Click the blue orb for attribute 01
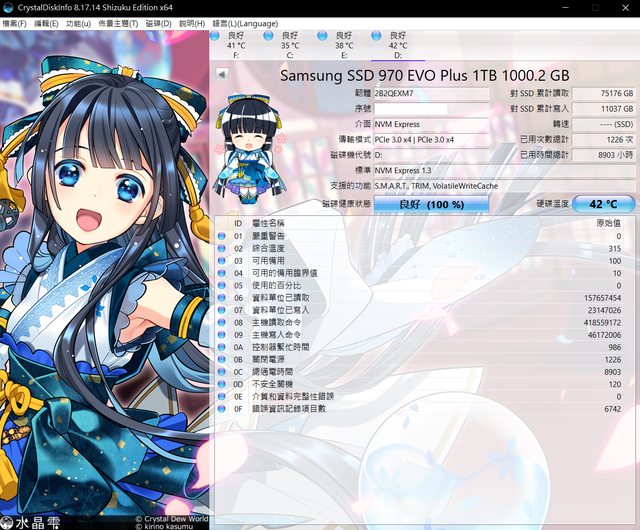Image resolution: width=640 pixels, height=530 pixels. (x=222, y=236)
